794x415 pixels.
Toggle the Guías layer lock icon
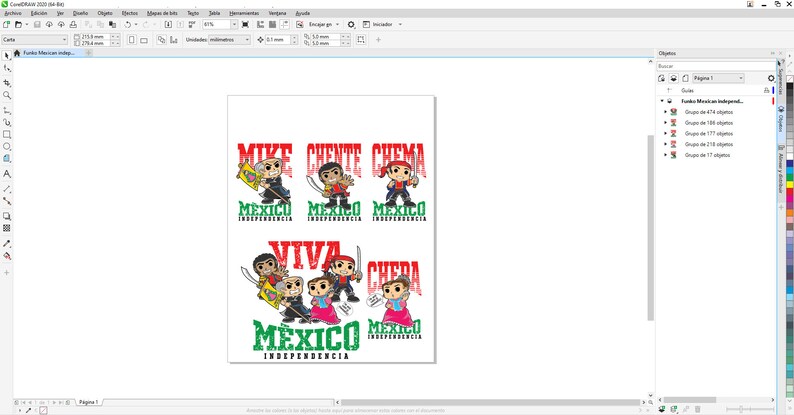pos(766,91)
